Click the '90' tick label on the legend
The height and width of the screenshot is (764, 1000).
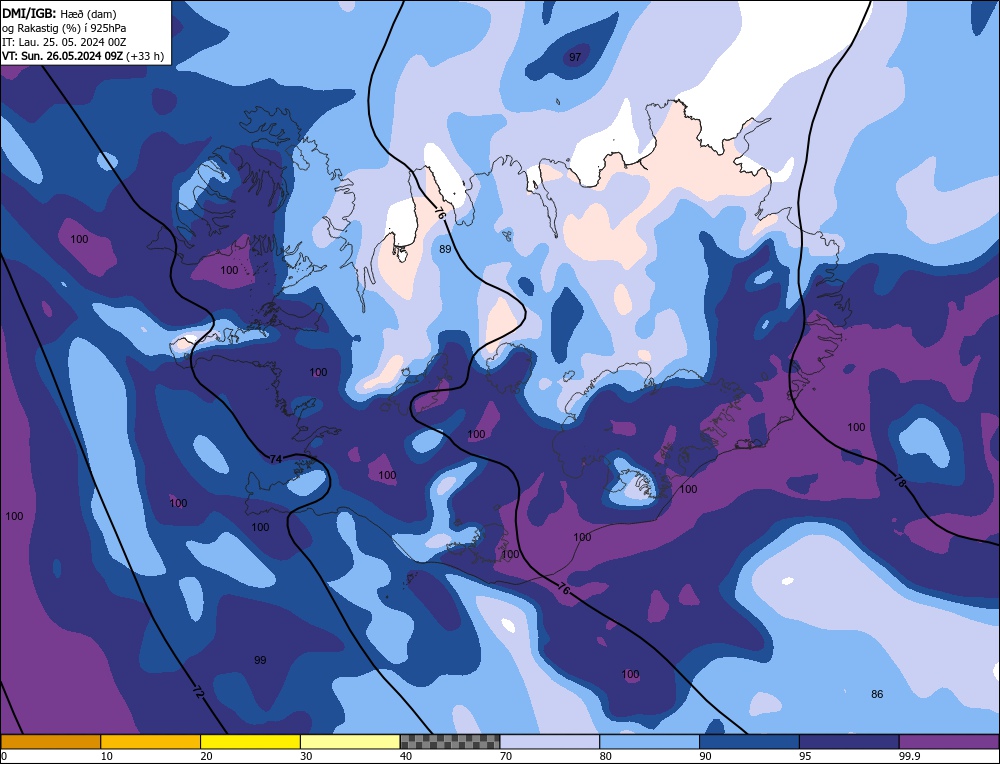(705, 756)
